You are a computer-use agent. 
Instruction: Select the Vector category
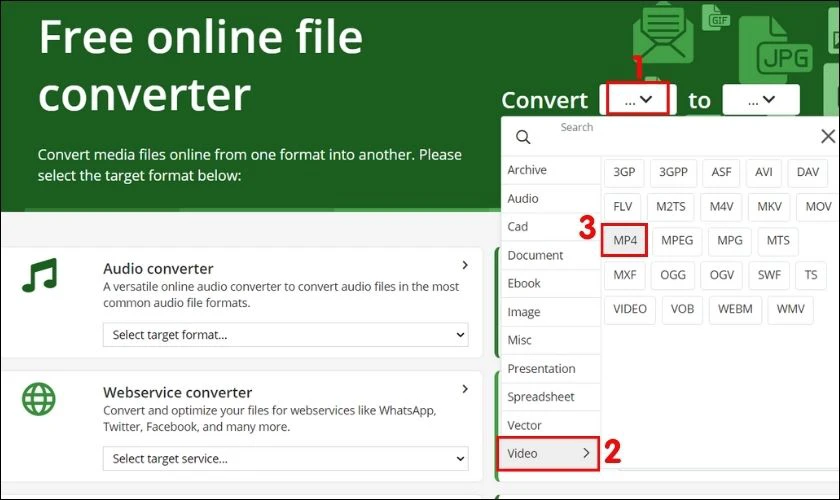pos(551,426)
